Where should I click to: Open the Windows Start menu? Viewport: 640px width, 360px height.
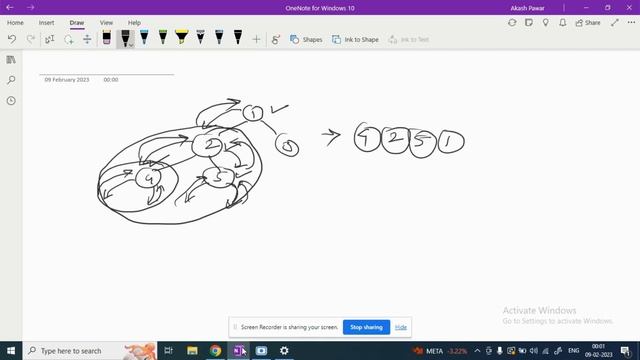pos(11,351)
